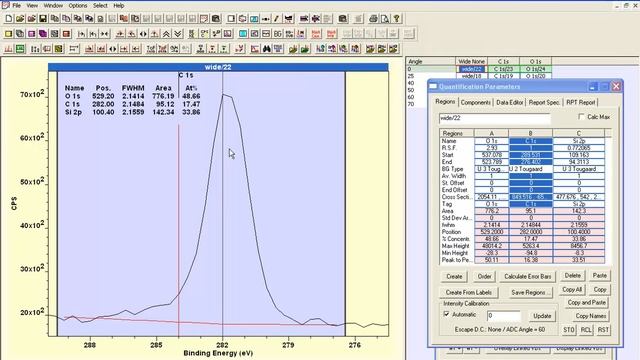Click the floppy disk Save icon
640x360 pixels.
pos(43,19)
